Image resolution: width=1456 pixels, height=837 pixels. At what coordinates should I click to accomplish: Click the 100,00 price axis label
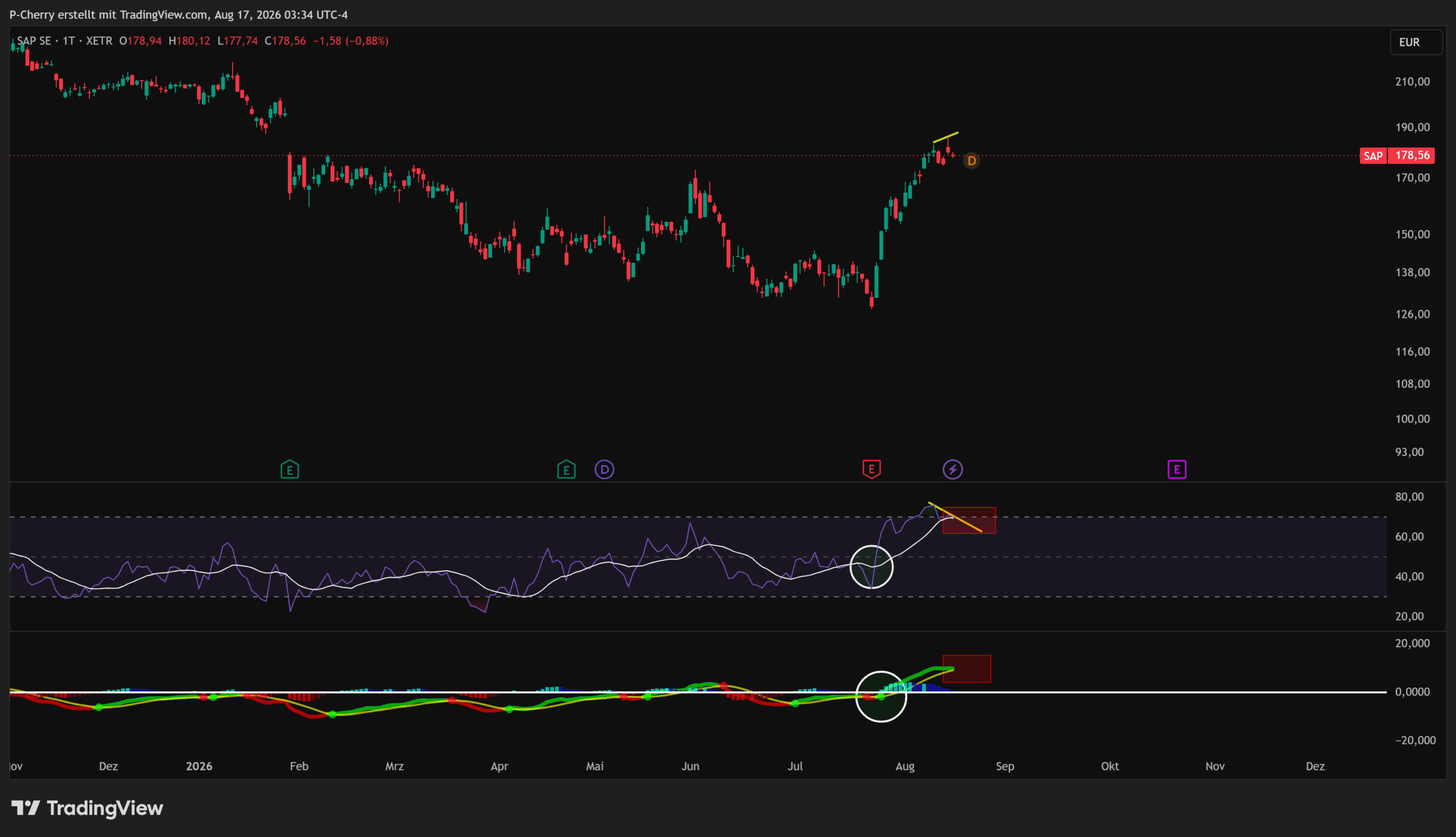[x=1412, y=418]
